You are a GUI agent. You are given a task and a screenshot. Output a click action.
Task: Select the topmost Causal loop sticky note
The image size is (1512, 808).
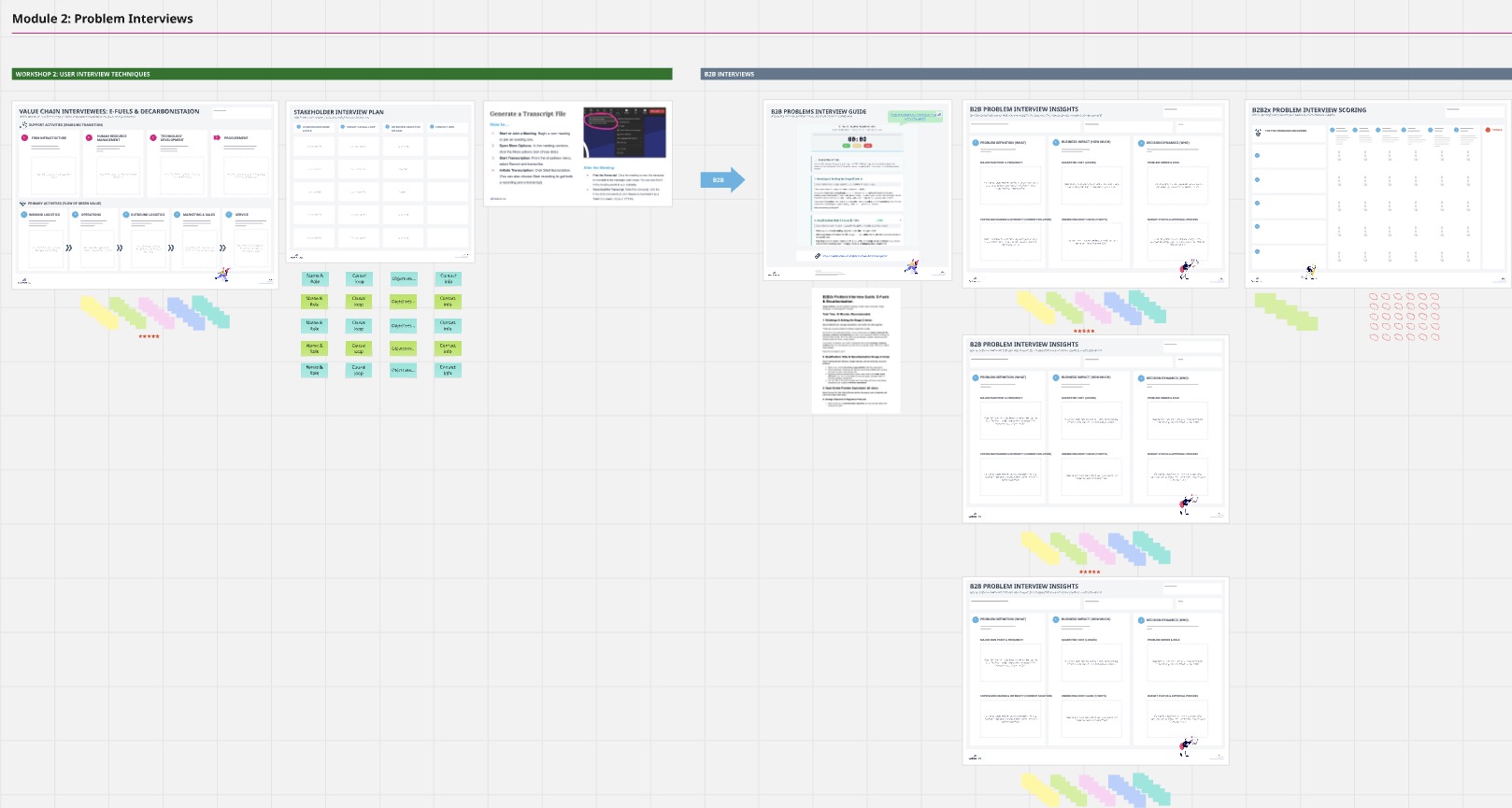(359, 278)
